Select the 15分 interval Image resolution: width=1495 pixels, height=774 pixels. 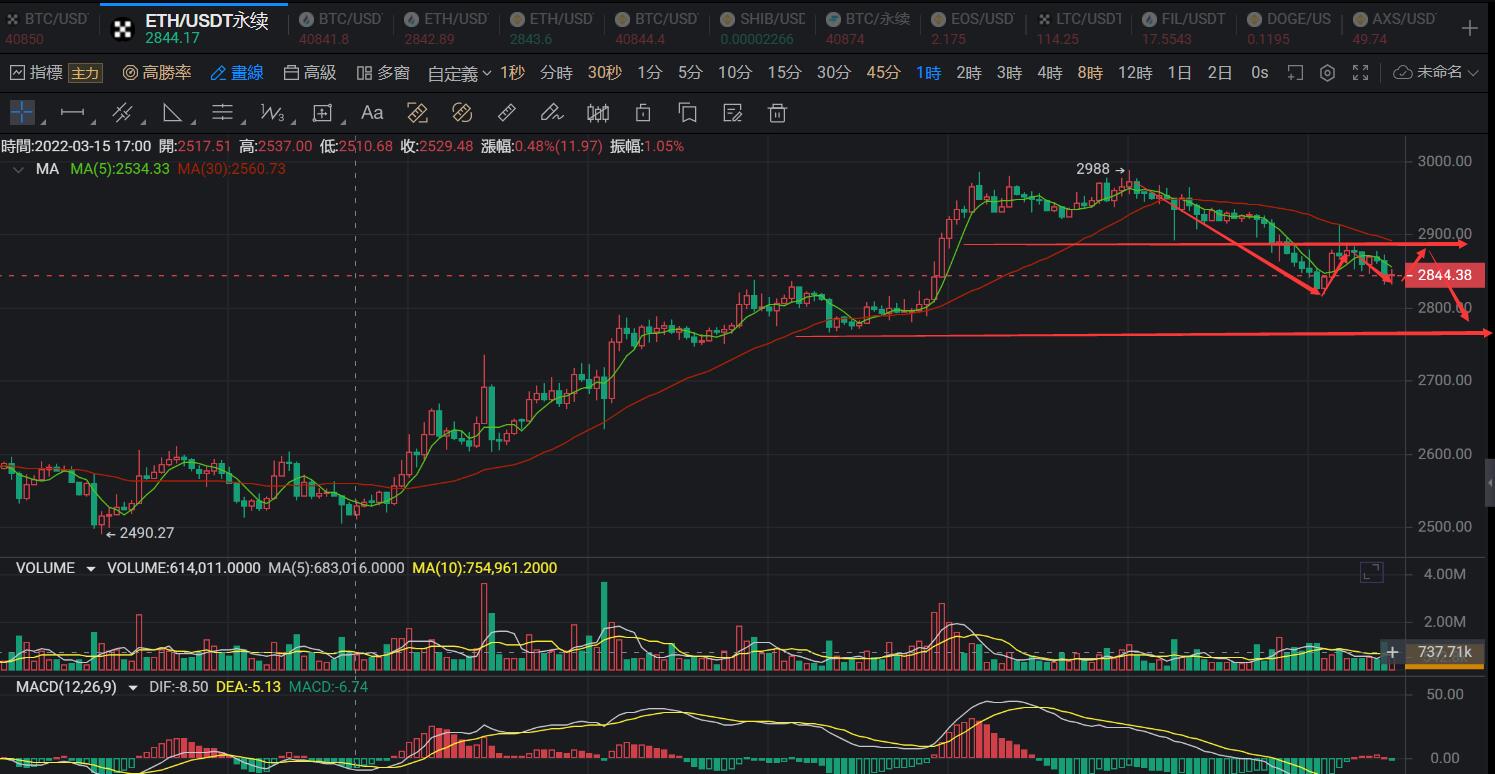785,73
